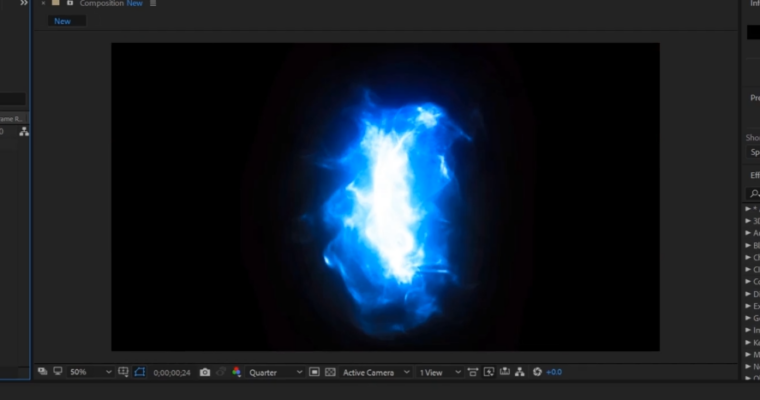
Task: Click the Show Snapshot icon
Action: [x=221, y=372]
